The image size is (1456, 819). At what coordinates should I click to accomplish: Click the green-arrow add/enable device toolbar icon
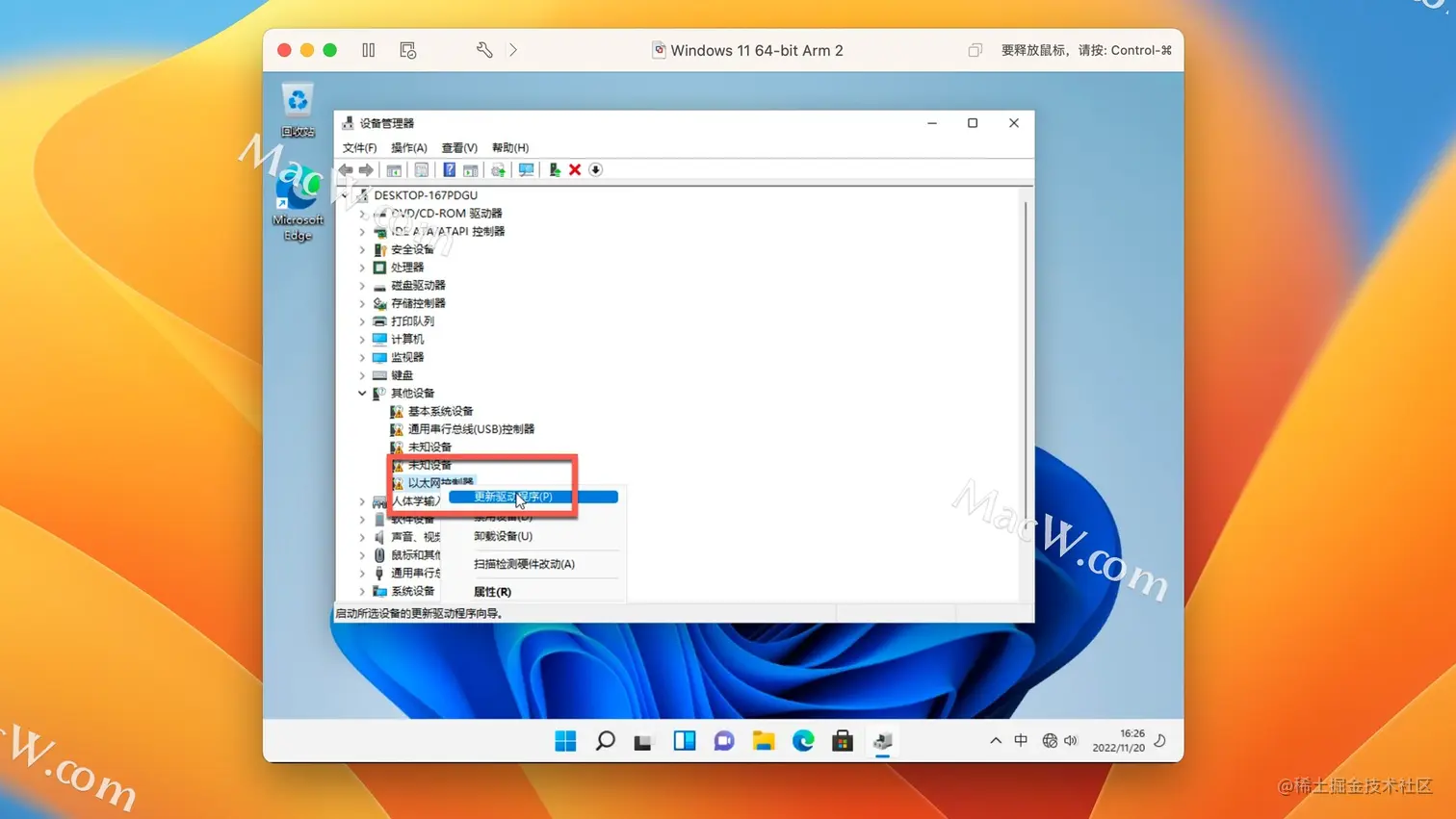pyautogui.click(x=555, y=170)
